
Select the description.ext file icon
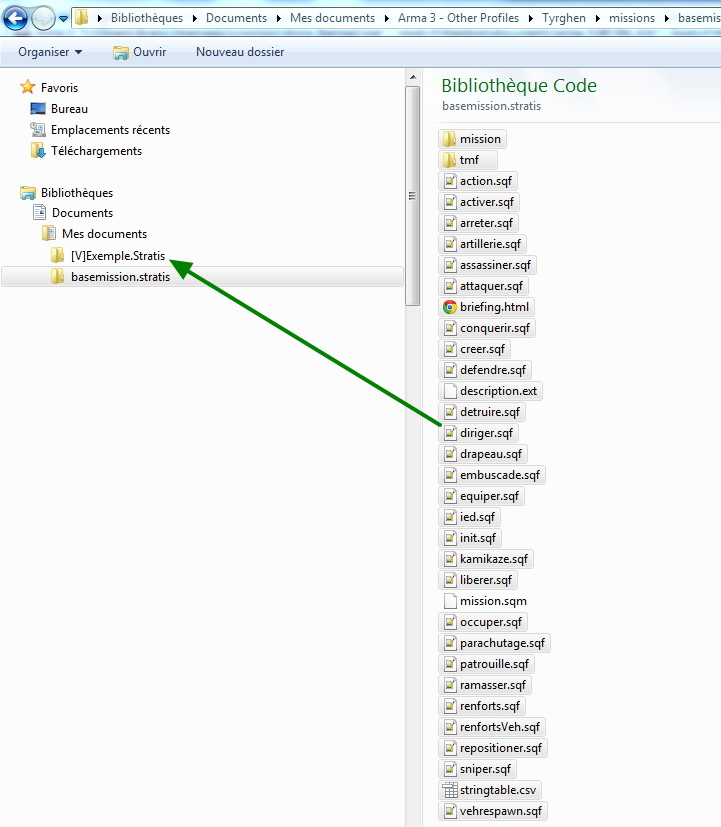[x=449, y=391]
